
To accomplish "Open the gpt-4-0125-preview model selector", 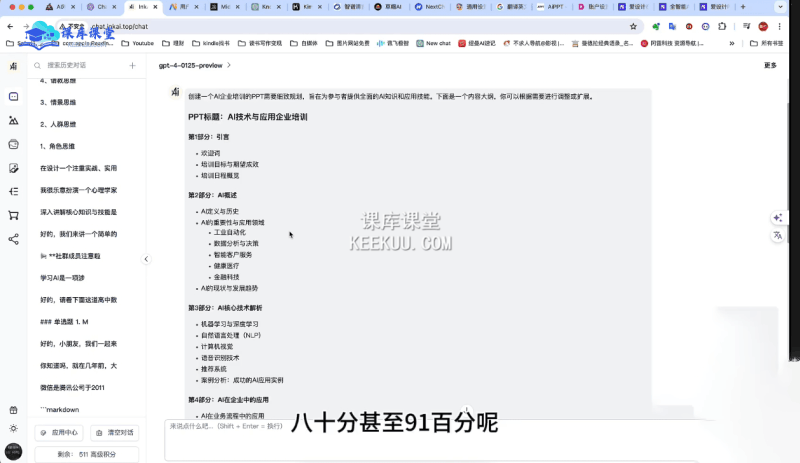I will coord(194,65).
